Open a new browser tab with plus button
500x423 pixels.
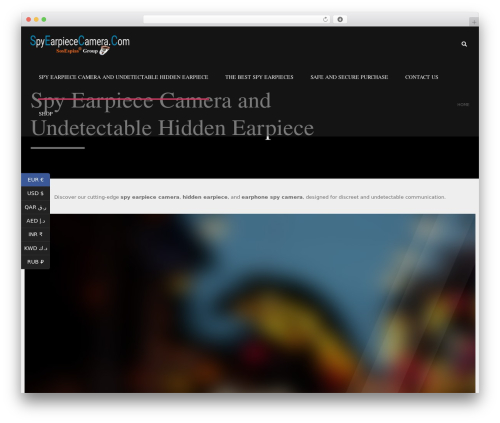coord(474,22)
